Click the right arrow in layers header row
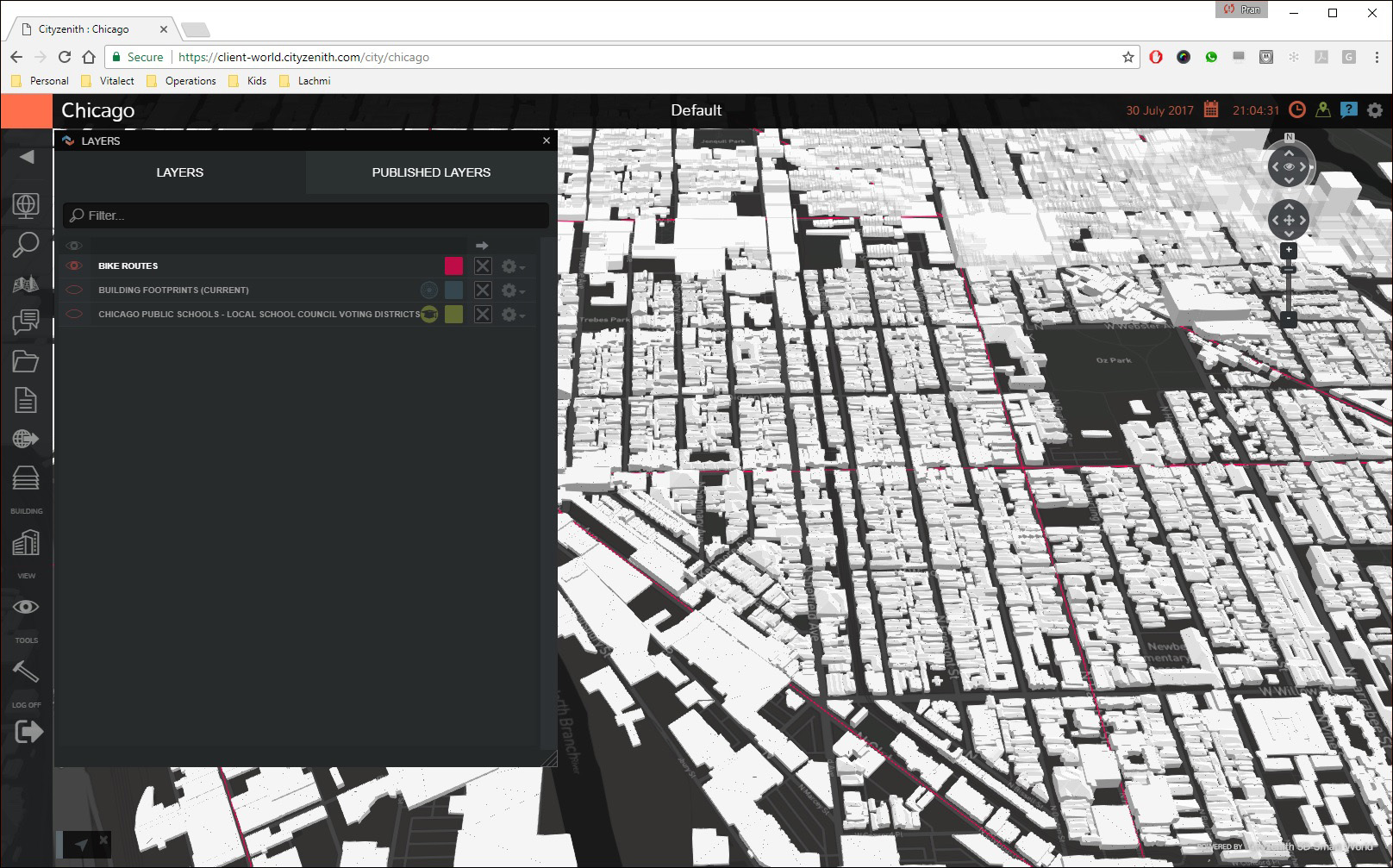1393x868 pixels. tap(482, 246)
